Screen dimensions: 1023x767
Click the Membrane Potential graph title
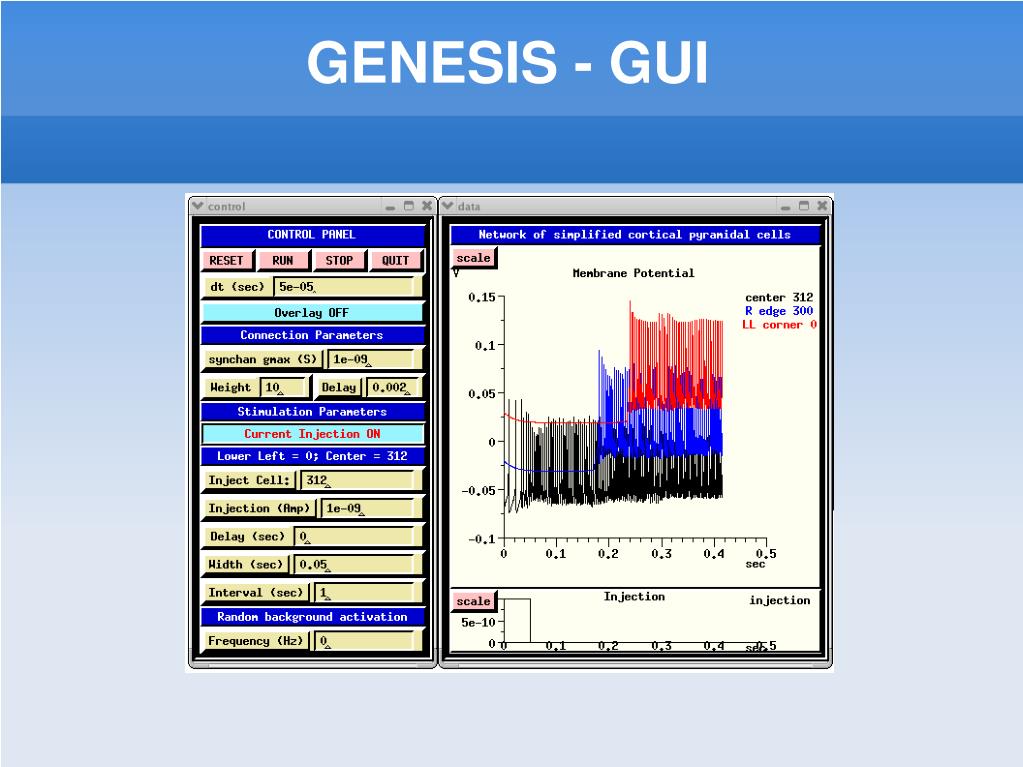pos(634,273)
